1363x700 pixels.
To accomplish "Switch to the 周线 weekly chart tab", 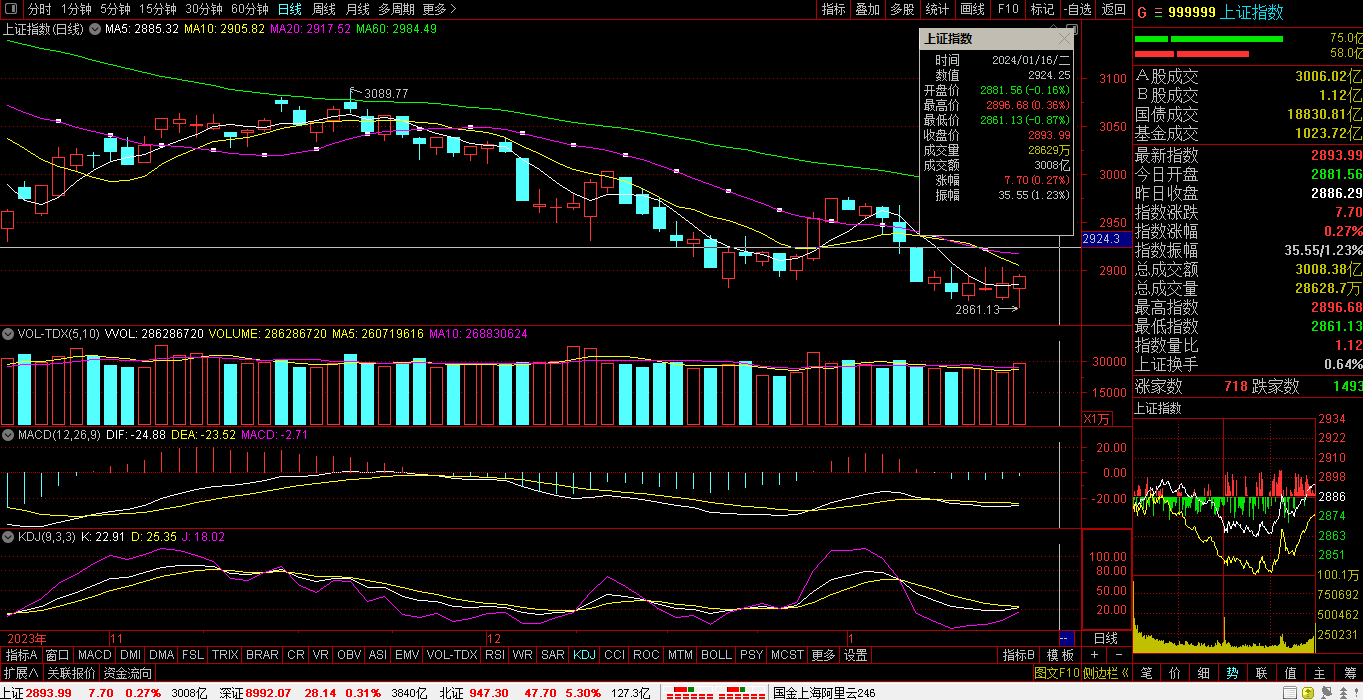I will 323,9.
